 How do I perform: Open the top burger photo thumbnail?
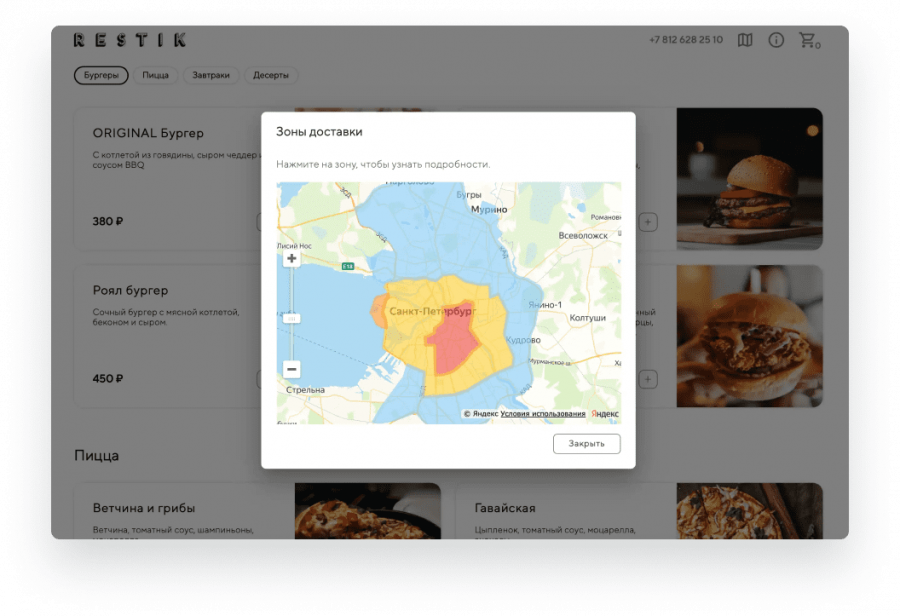coord(750,179)
